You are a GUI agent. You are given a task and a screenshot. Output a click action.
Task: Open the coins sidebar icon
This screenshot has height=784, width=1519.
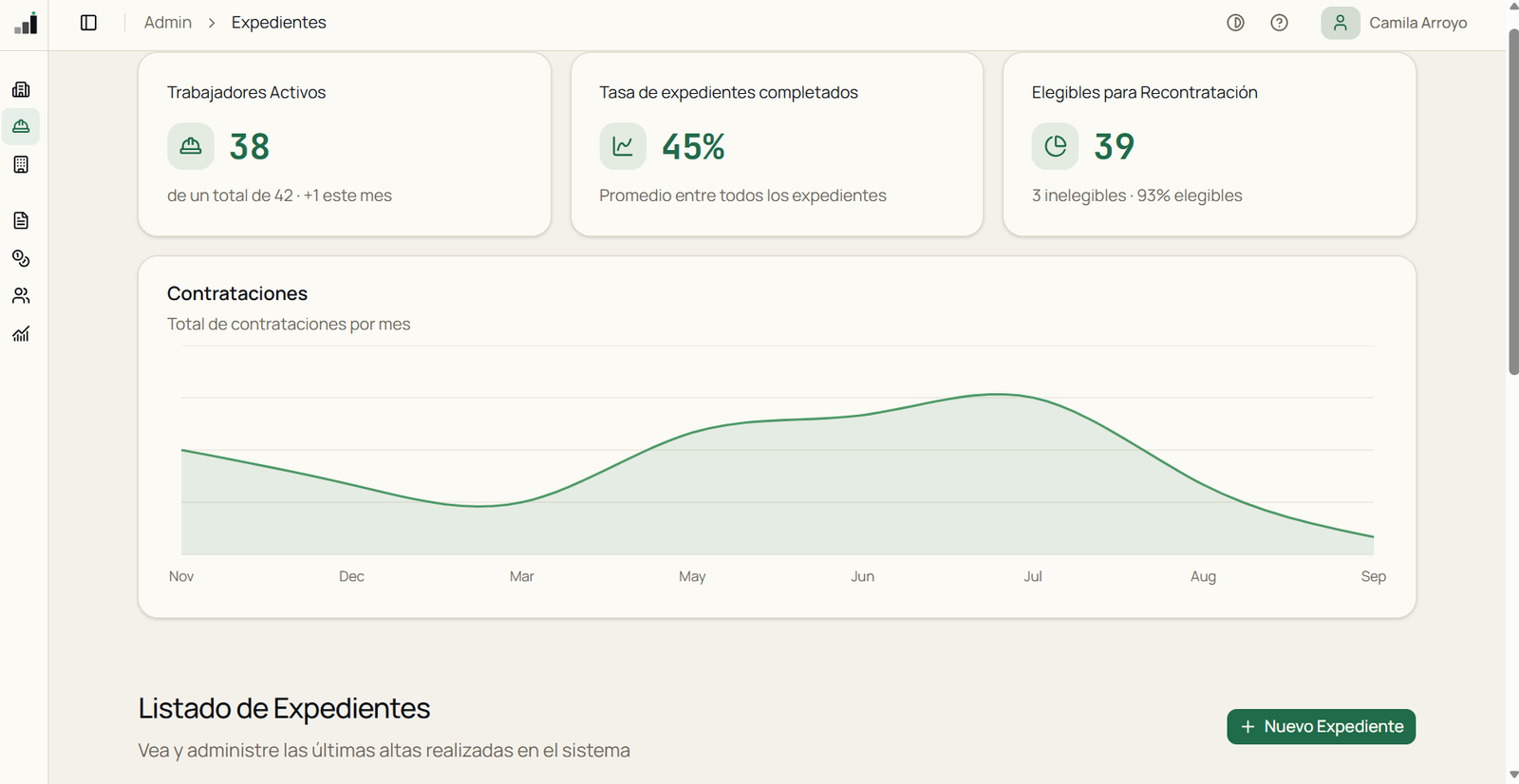21,258
